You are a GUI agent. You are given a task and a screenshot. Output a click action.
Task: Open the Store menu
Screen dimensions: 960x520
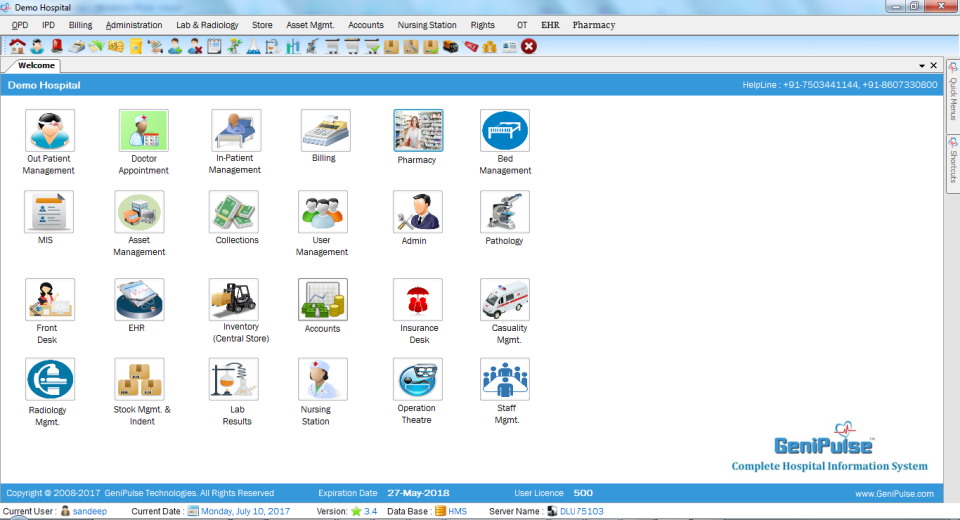262,25
